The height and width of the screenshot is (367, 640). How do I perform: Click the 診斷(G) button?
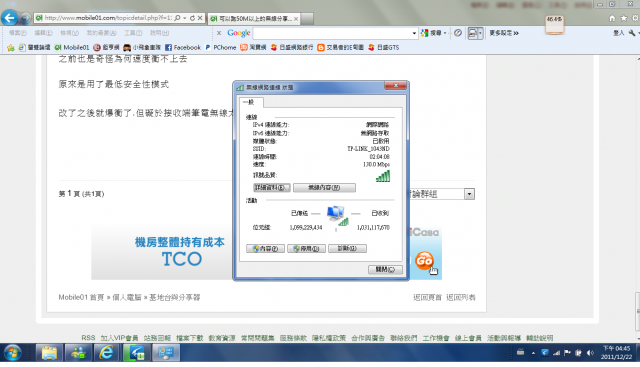click(x=347, y=248)
